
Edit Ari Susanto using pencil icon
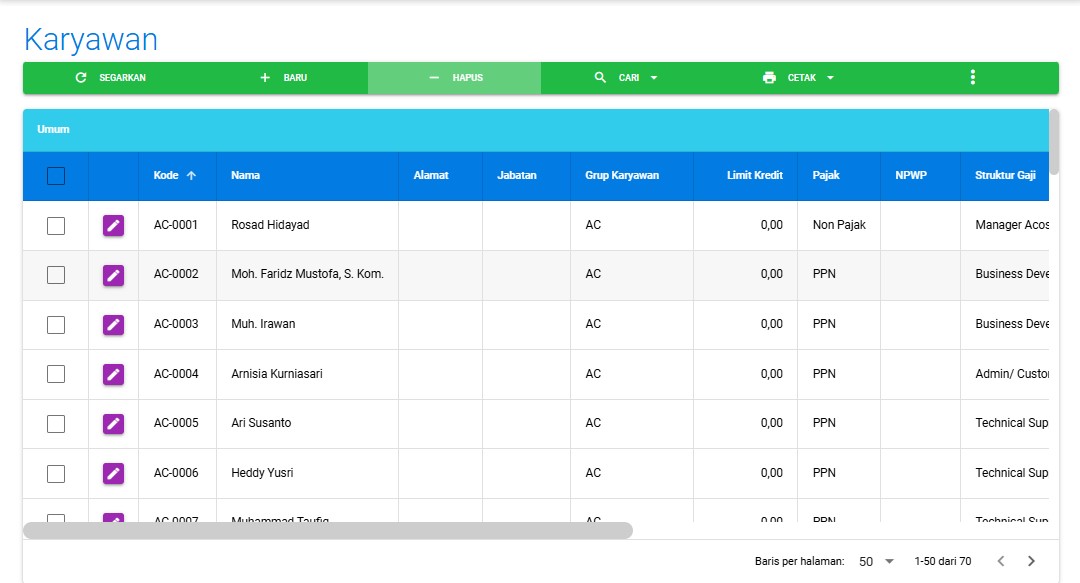[114, 423]
